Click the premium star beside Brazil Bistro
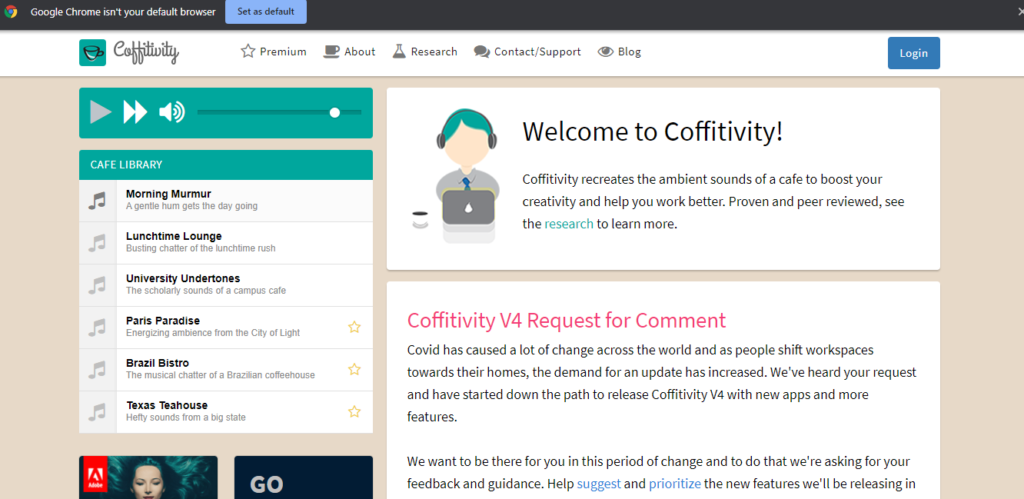 tap(354, 370)
